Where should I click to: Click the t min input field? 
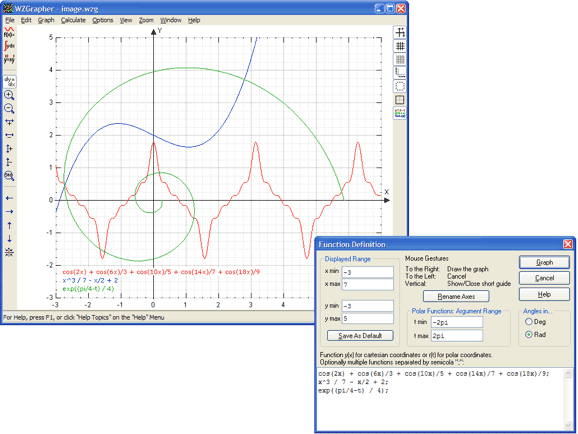(457, 322)
